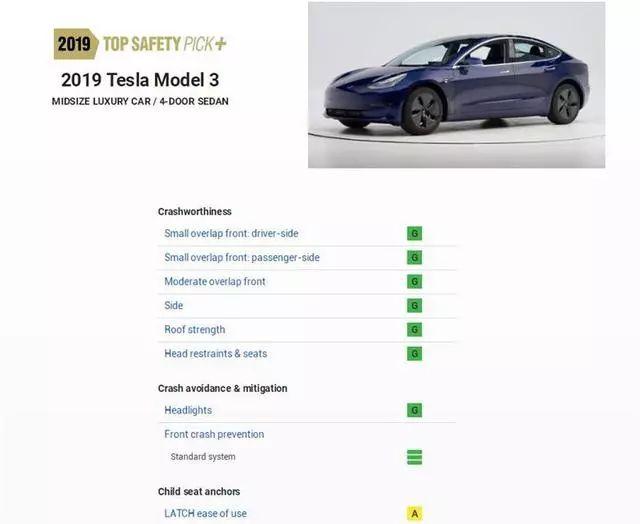Image resolution: width=640 pixels, height=524 pixels.
Task: Open the Moderate overlap front link
Action: (215, 282)
